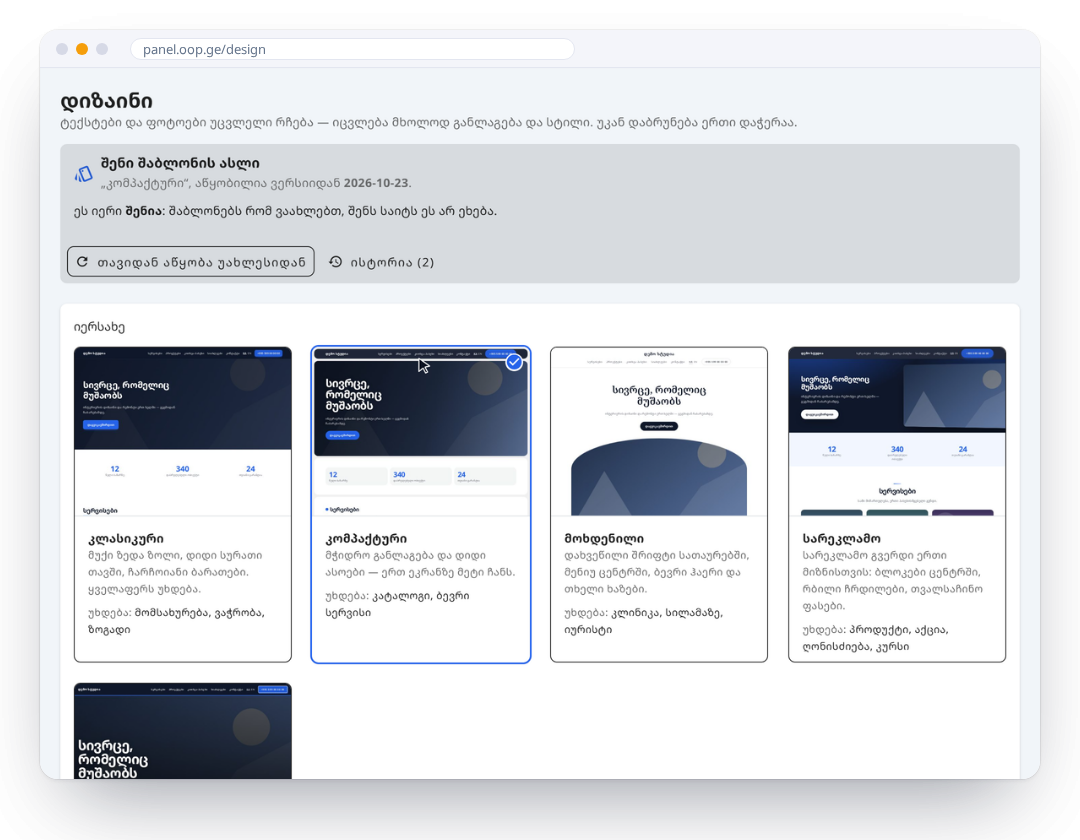
Task: Rebuild the copy with „თავიდან აწყობა უახლესიდან“
Action: (191, 262)
